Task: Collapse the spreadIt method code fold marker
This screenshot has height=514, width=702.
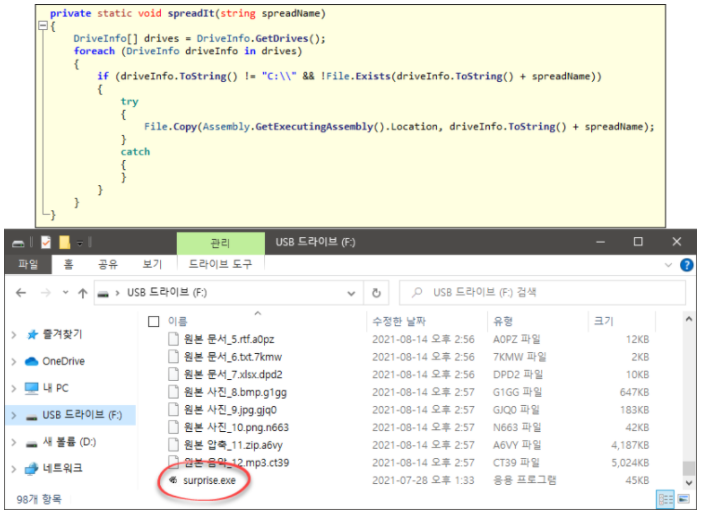Action: pyautogui.click(x=43, y=26)
